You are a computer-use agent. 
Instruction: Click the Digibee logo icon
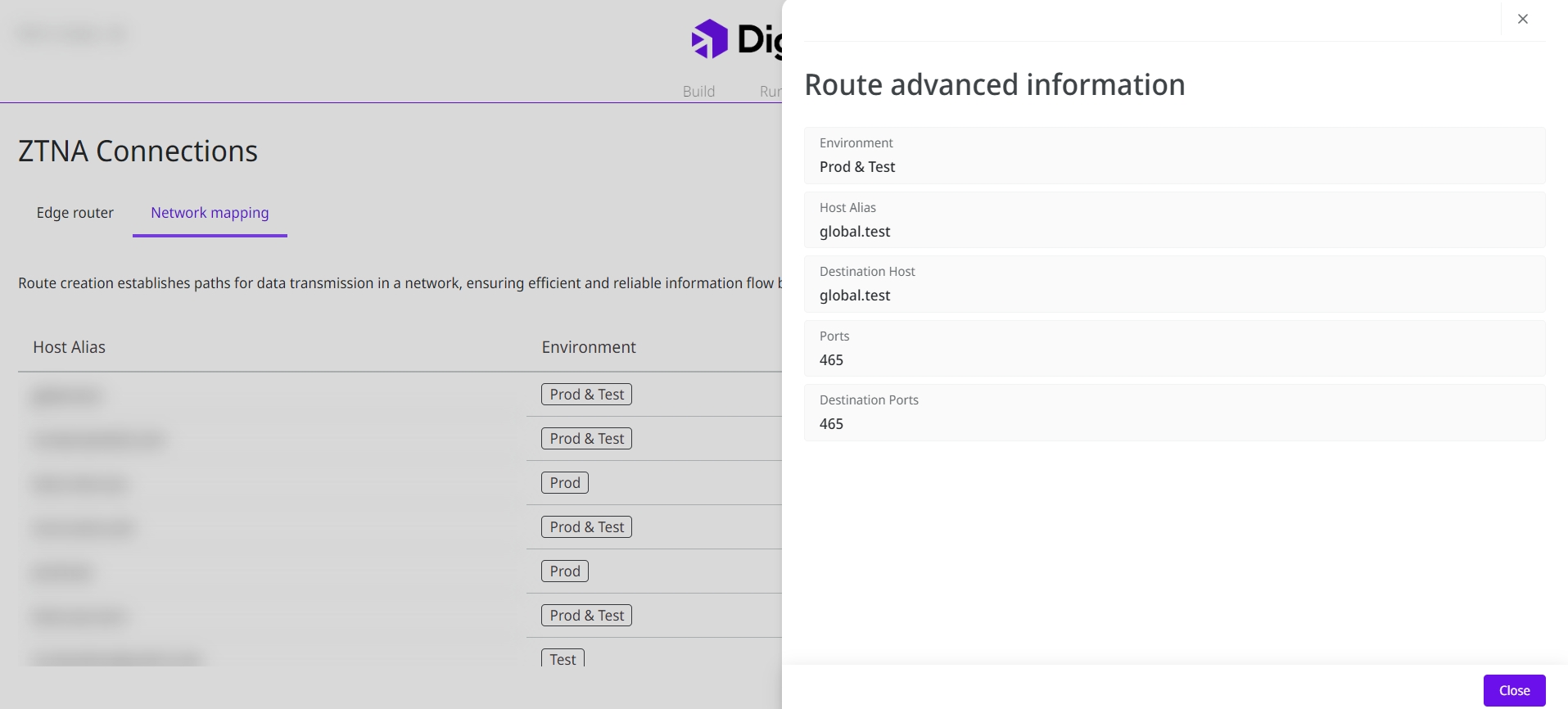(709, 38)
